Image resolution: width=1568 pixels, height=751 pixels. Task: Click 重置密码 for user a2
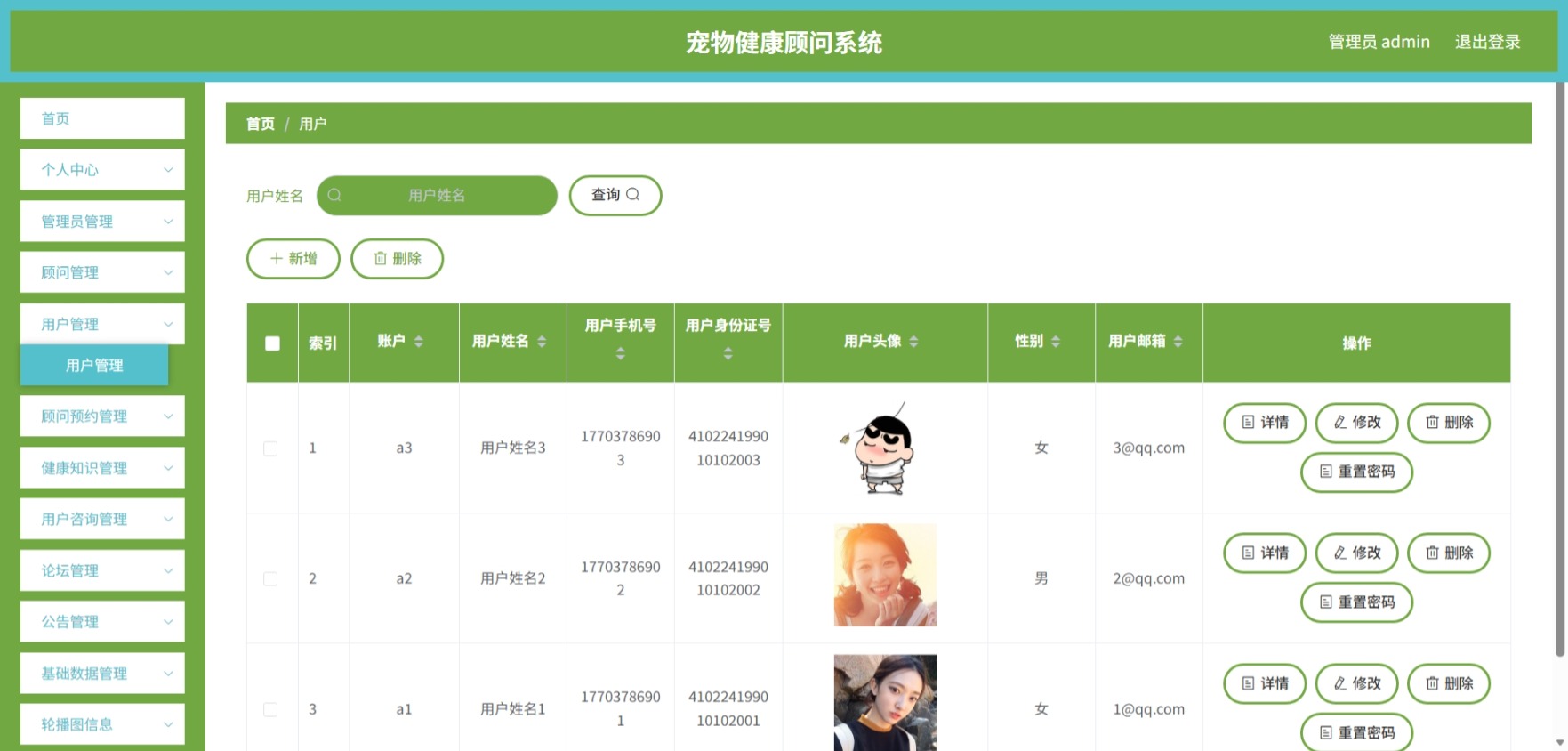point(1357,602)
